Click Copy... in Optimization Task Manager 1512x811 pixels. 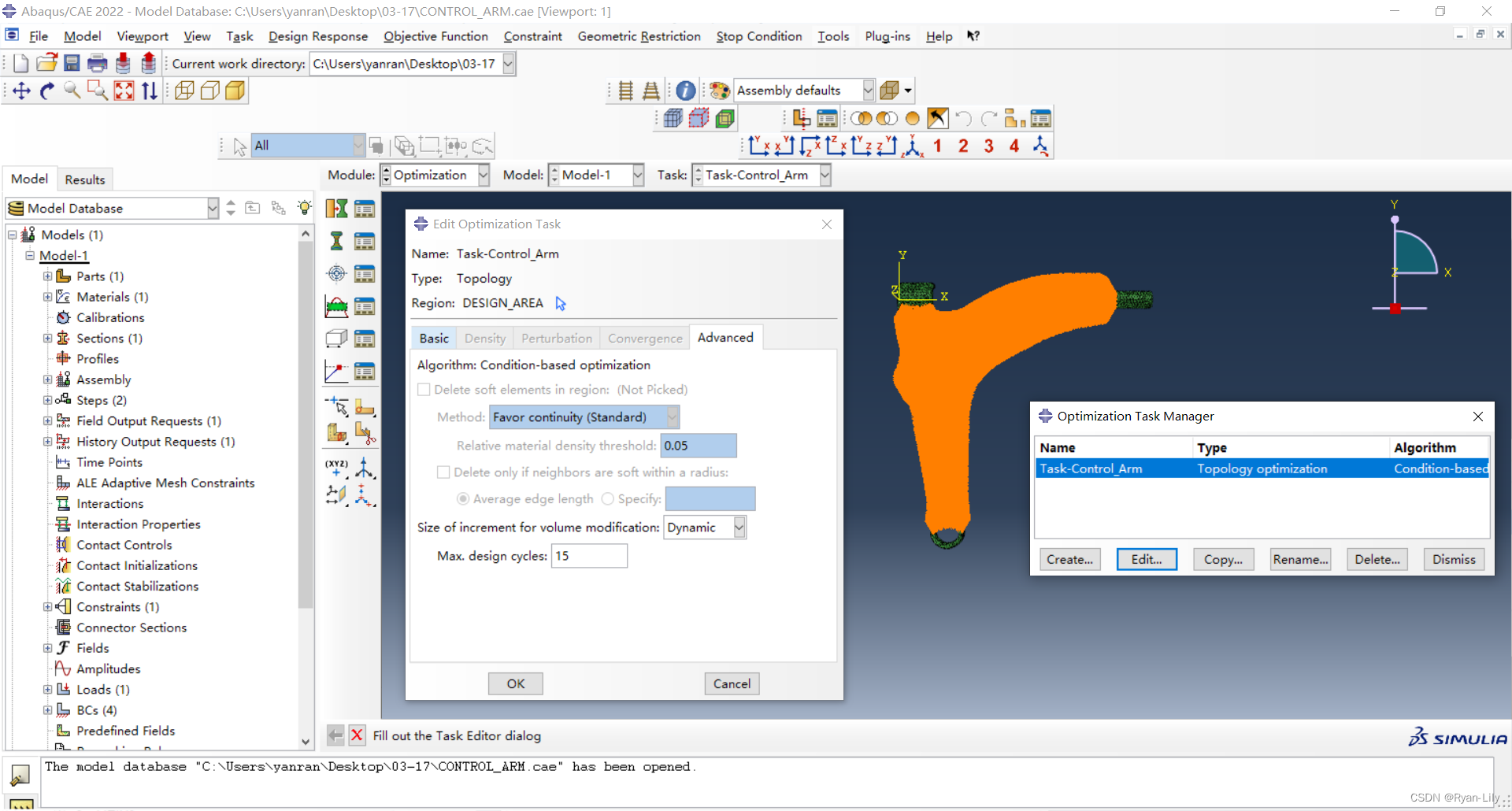pyautogui.click(x=1223, y=559)
